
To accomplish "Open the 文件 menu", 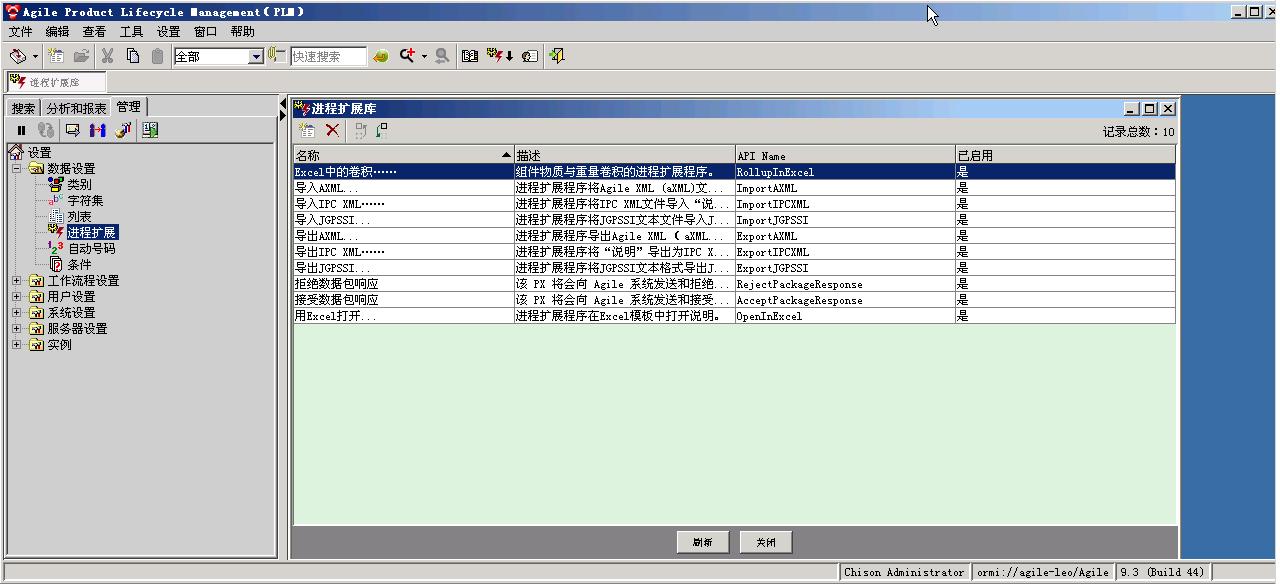I will click(21, 32).
